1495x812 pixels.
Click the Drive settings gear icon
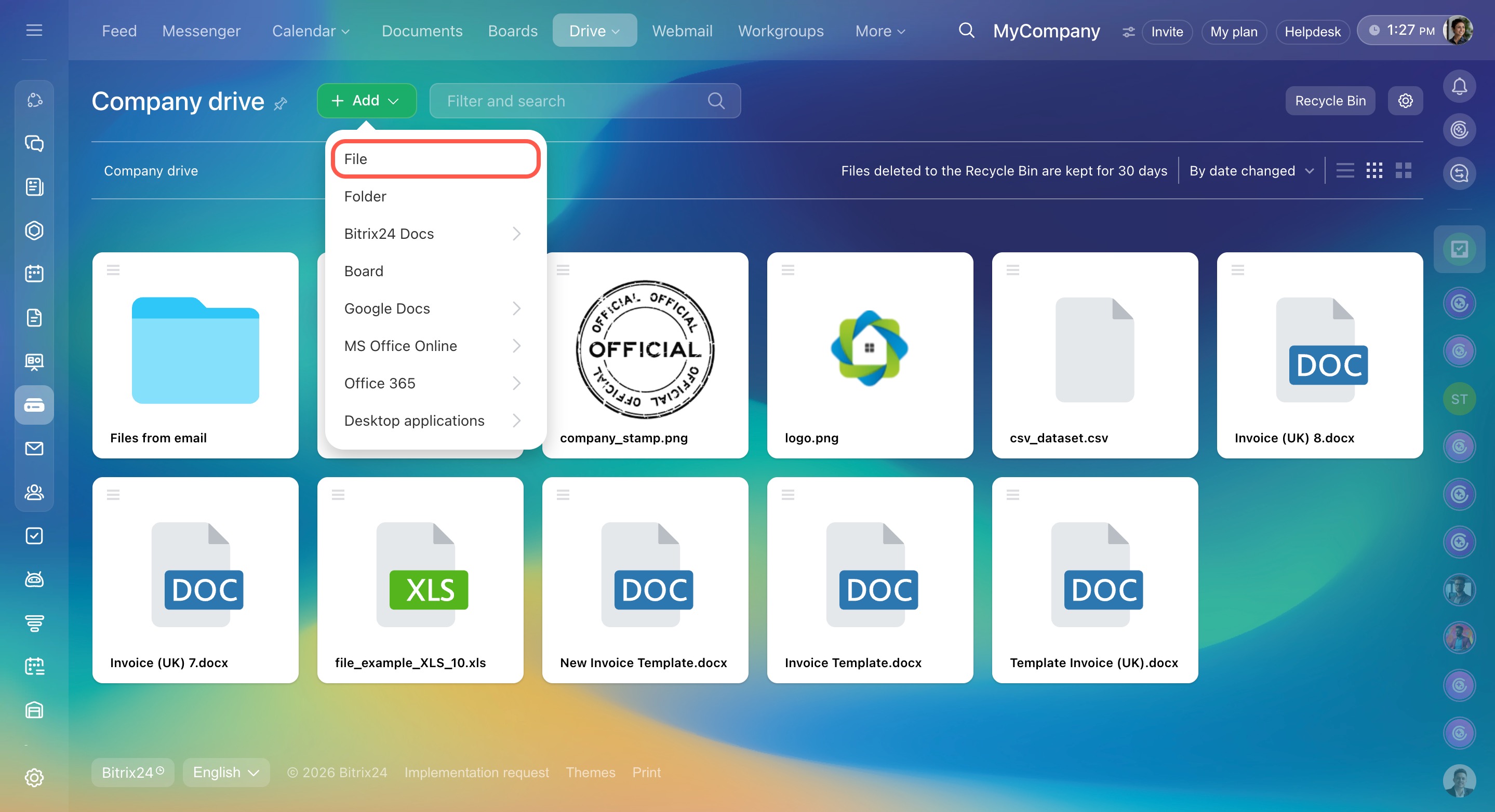tap(1405, 101)
